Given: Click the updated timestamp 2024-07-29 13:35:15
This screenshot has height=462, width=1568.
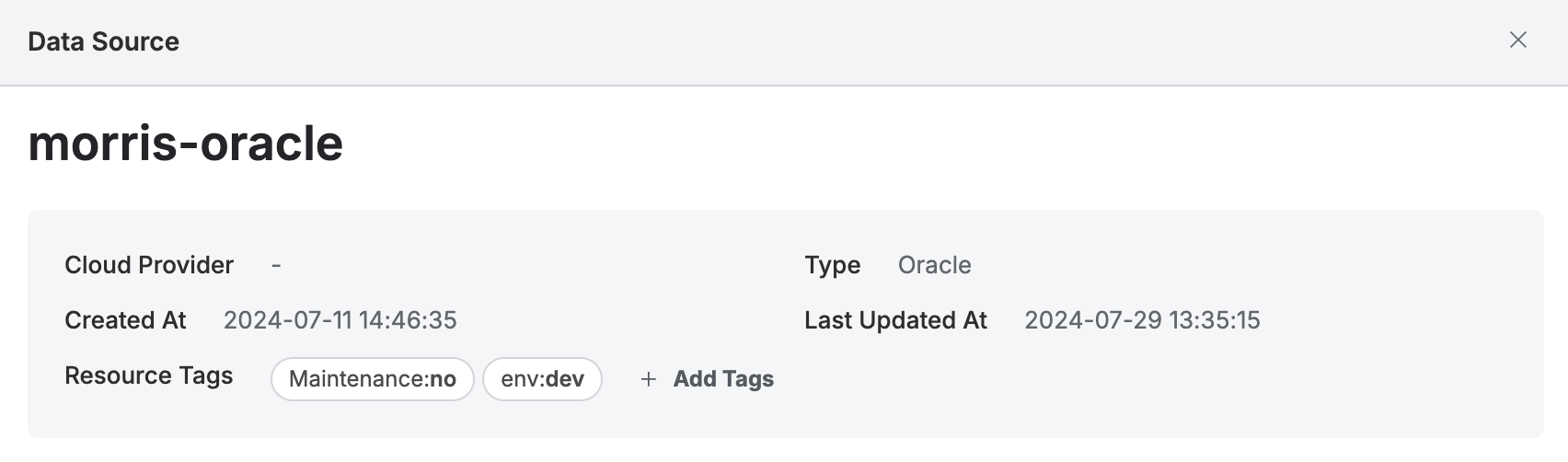Looking at the screenshot, I should pos(1143,320).
